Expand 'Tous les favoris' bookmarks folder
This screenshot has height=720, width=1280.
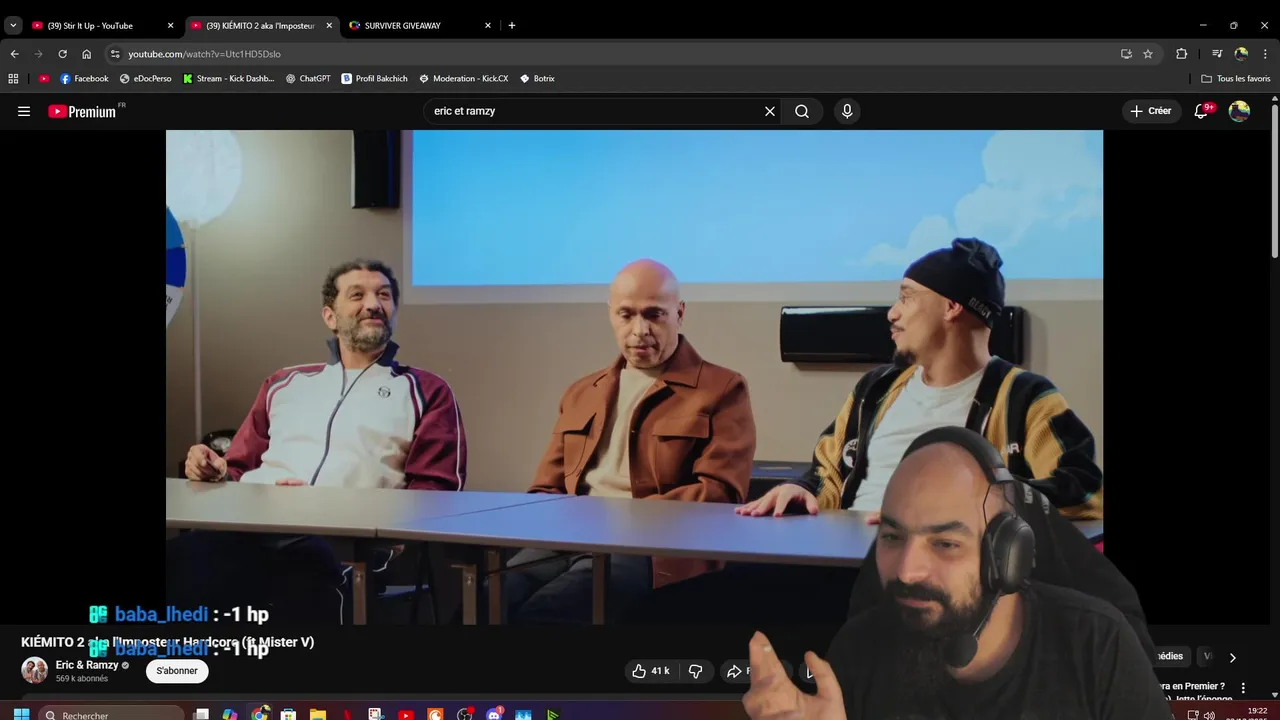(x=1236, y=78)
